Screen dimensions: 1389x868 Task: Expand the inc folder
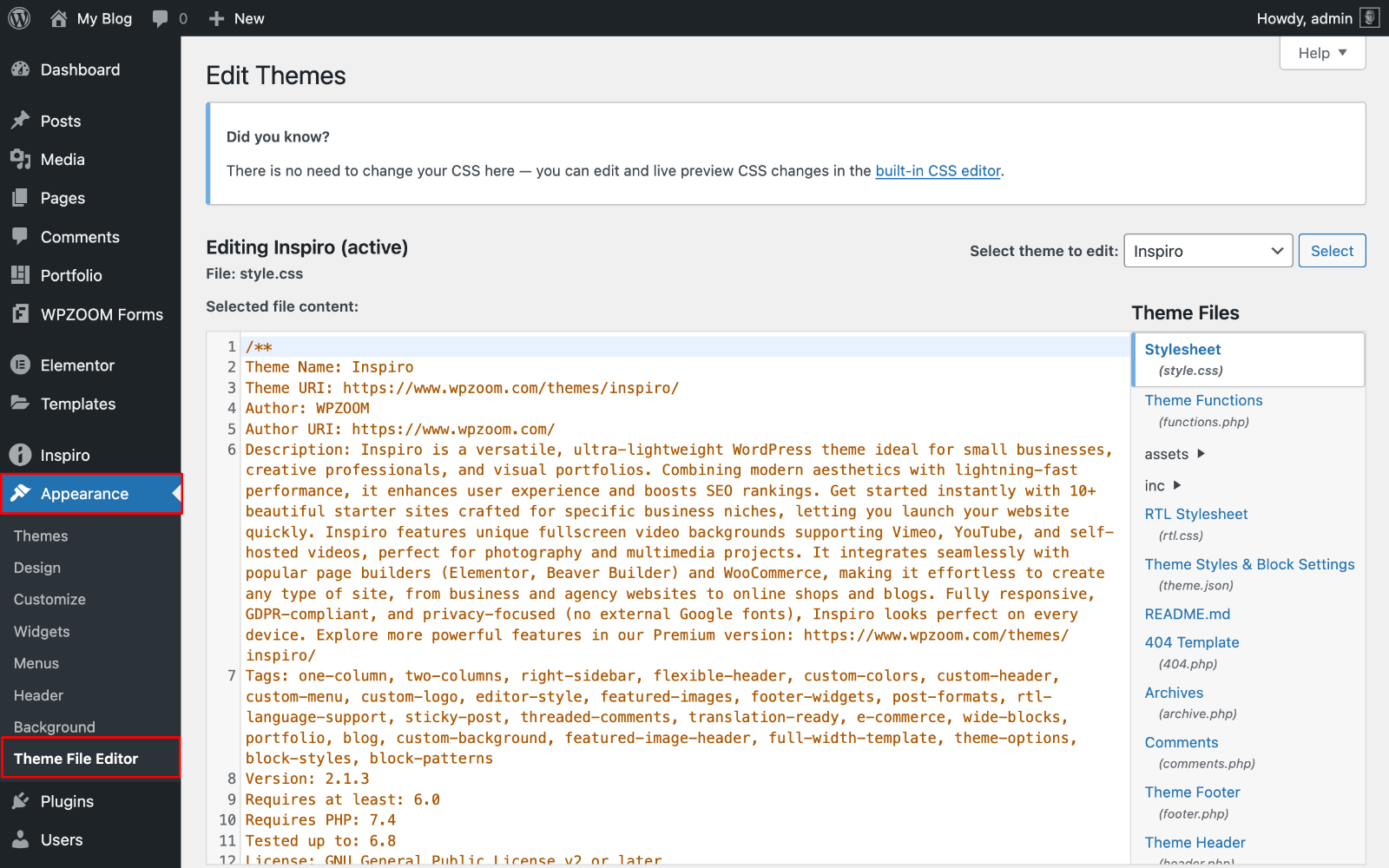1162,486
